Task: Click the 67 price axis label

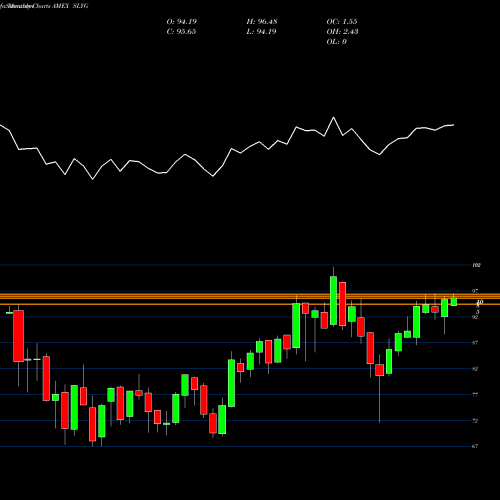Action: pos(475,446)
